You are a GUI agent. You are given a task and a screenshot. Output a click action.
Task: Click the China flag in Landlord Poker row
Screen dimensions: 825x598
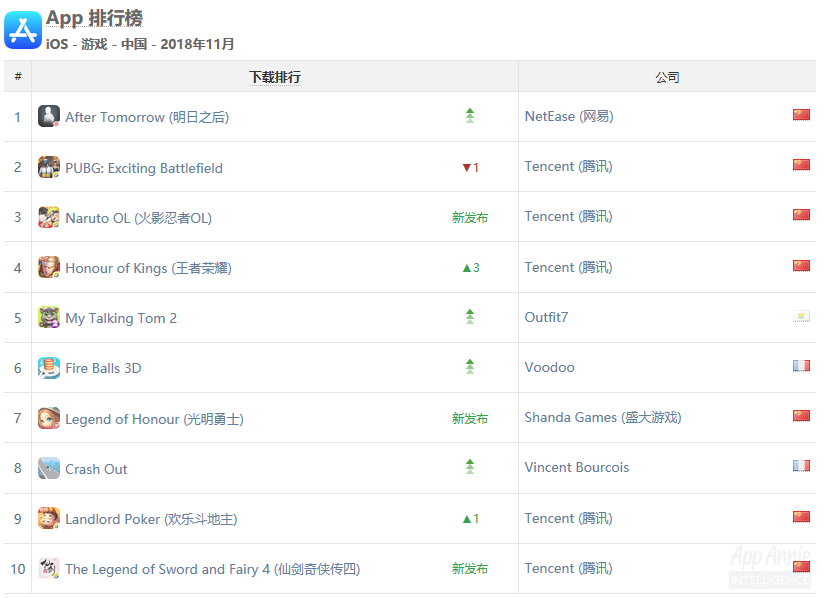801,516
